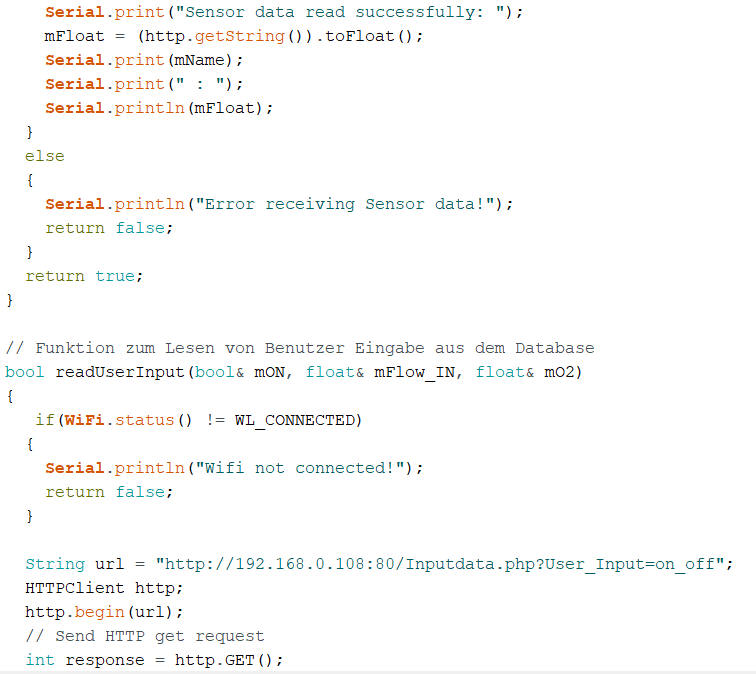
Task: Click the http.begin(url) call
Action: (x=104, y=611)
